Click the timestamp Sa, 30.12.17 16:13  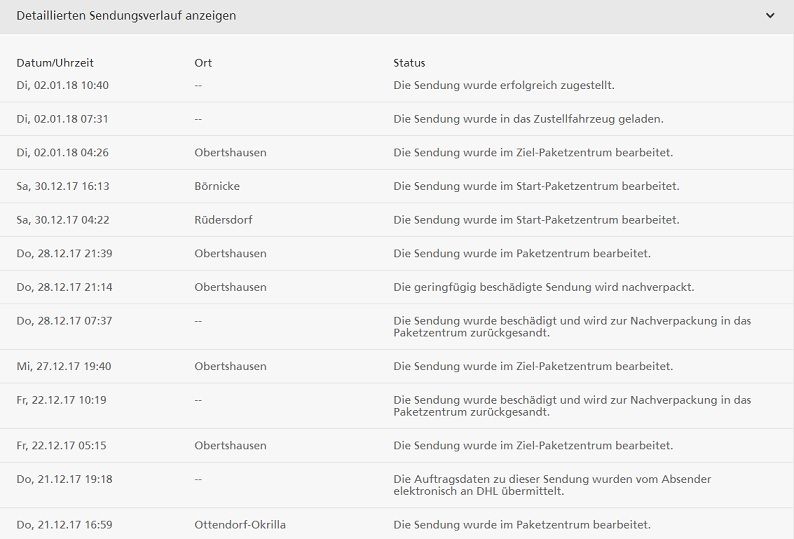pos(63,186)
